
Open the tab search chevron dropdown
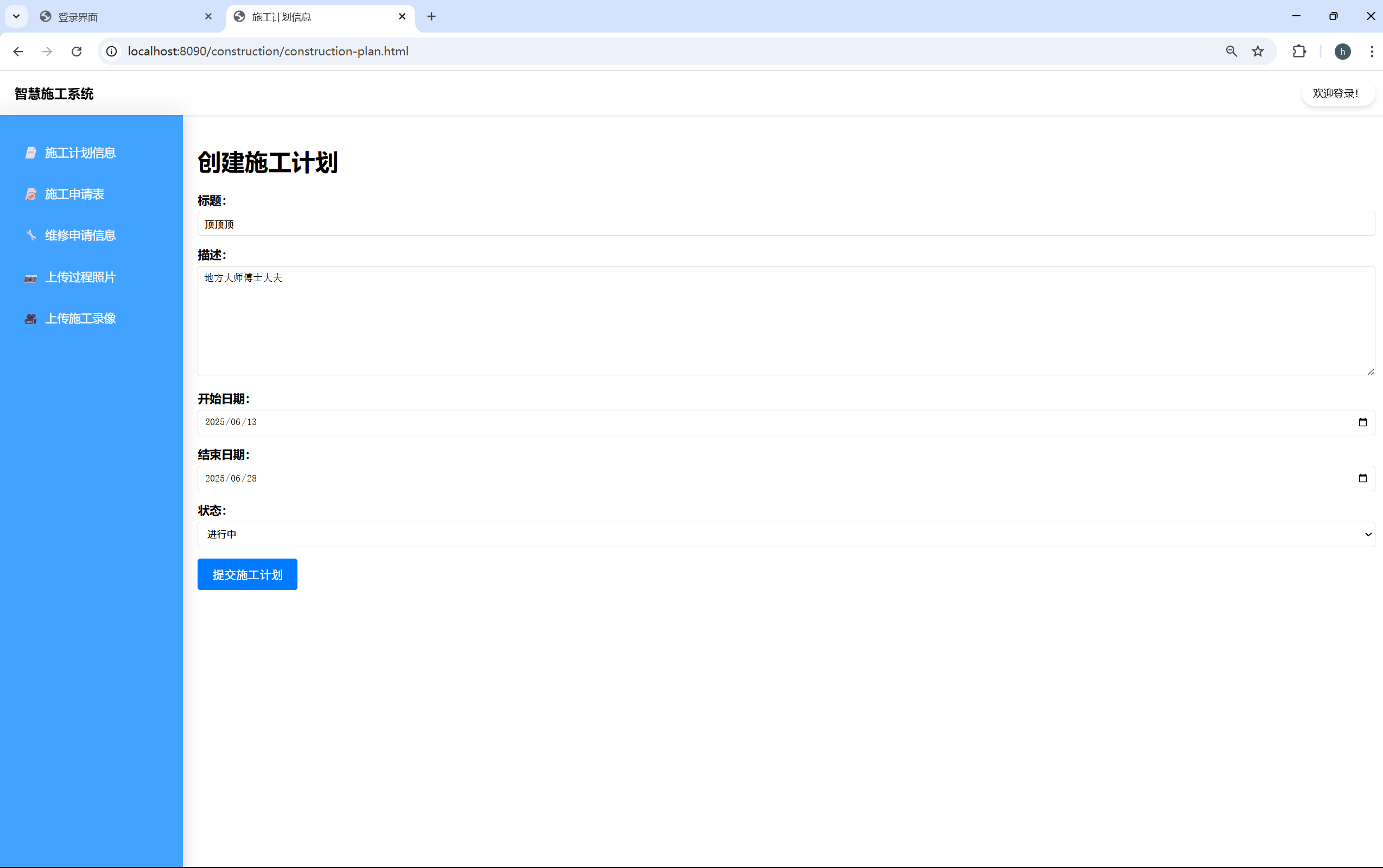pos(16,16)
